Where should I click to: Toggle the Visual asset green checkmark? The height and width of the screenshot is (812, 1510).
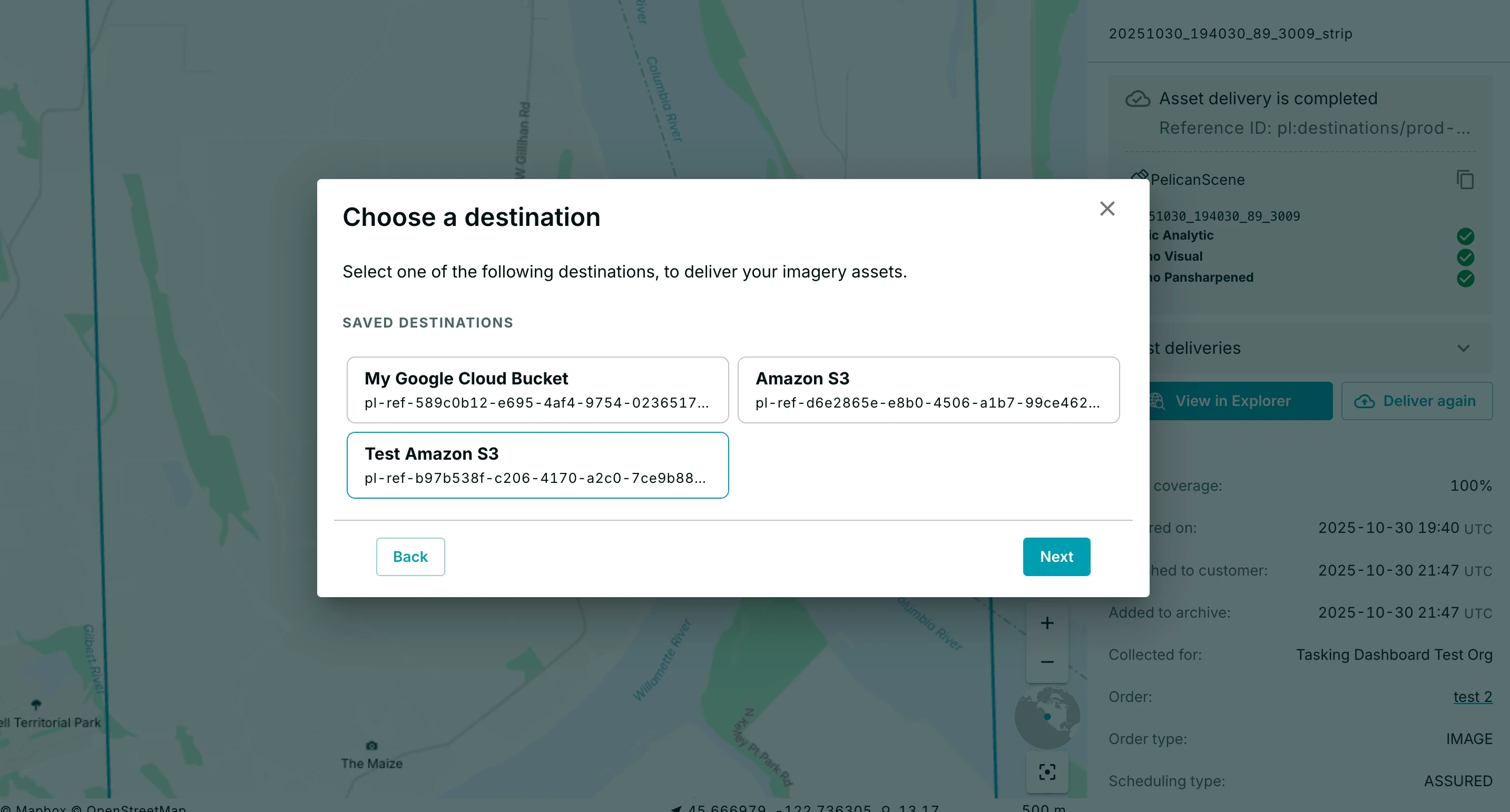point(1465,257)
